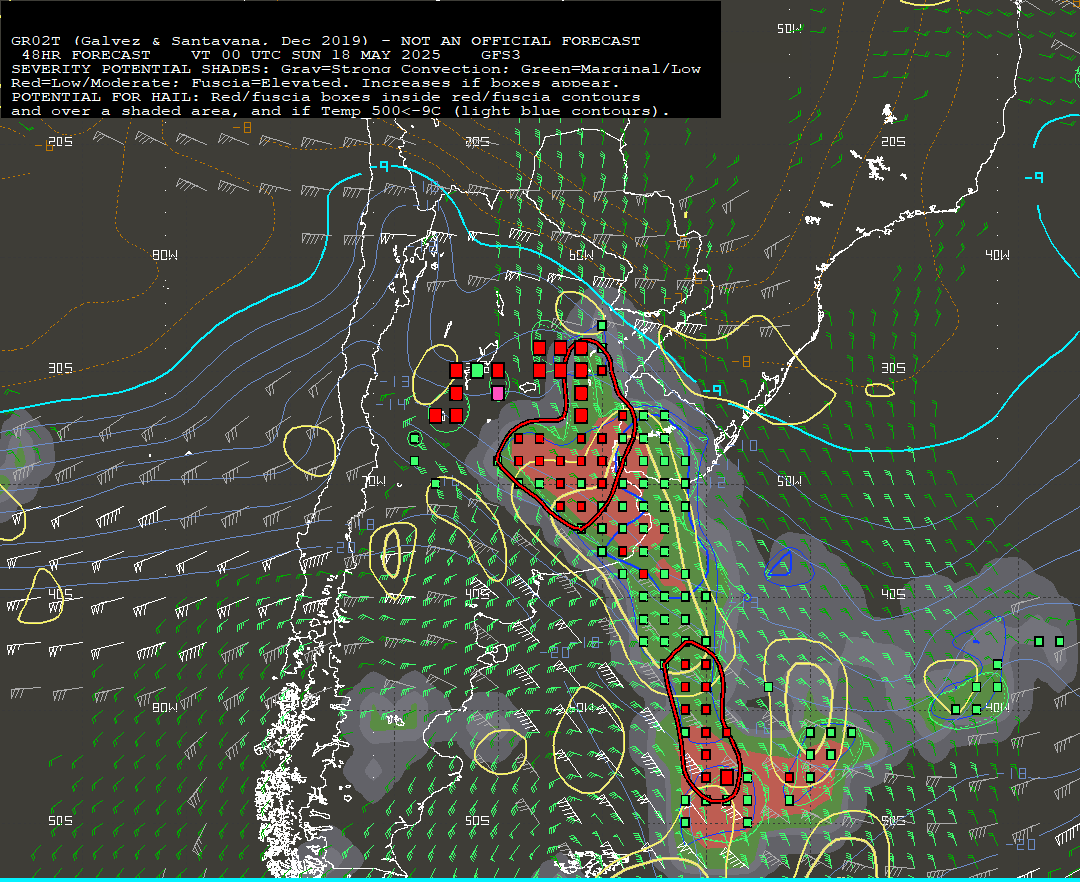Click the lone green box atop the northern yellow oval
The width and height of the screenshot is (1080, 882).
tap(602, 326)
